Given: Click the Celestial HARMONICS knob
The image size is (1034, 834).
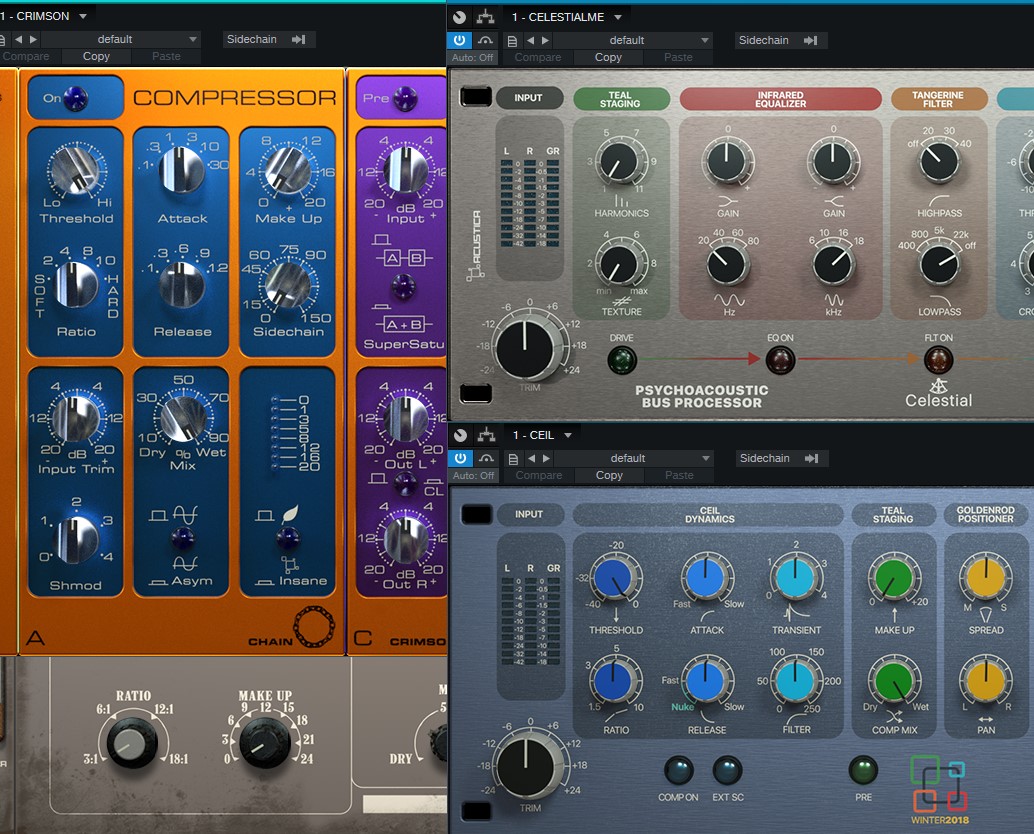Looking at the screenshot, I should (x=619, y=162).
